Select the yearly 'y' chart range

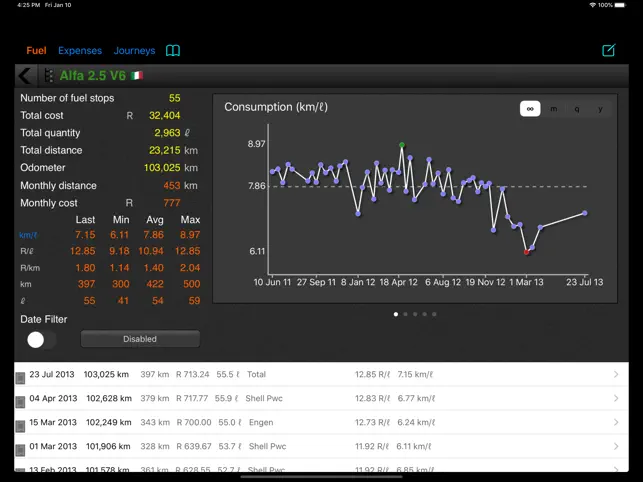tap(600, 109)
